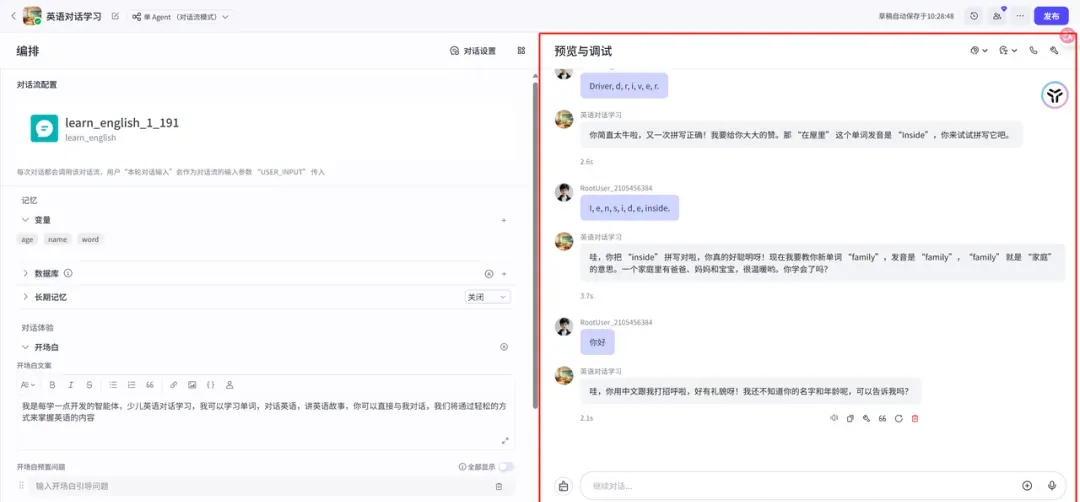Open the version history clock icon
Screen dimensions: 1080x502
(x=974, y=16)
